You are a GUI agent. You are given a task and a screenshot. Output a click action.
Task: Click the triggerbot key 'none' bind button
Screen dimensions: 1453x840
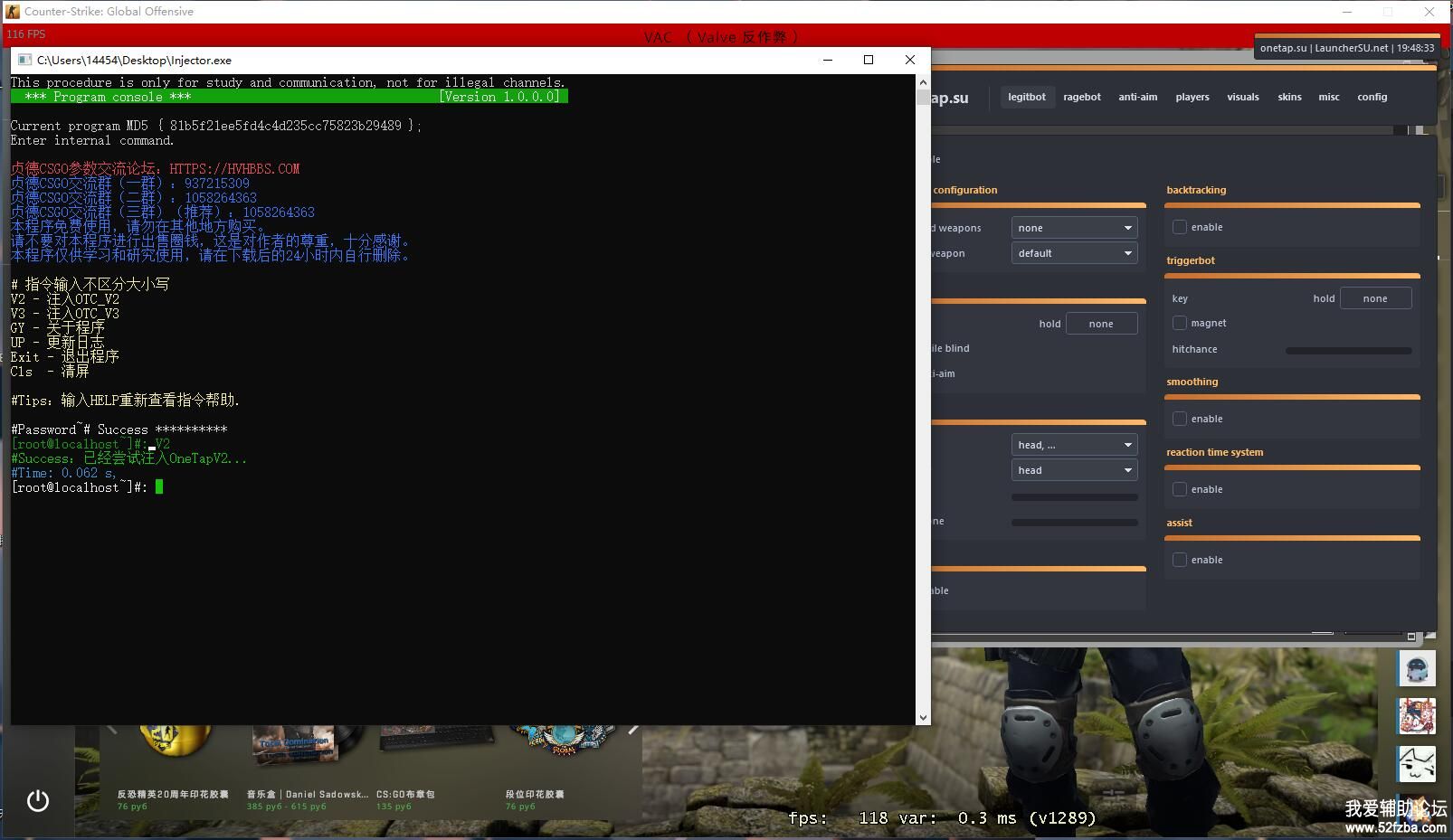(1375, 298)
